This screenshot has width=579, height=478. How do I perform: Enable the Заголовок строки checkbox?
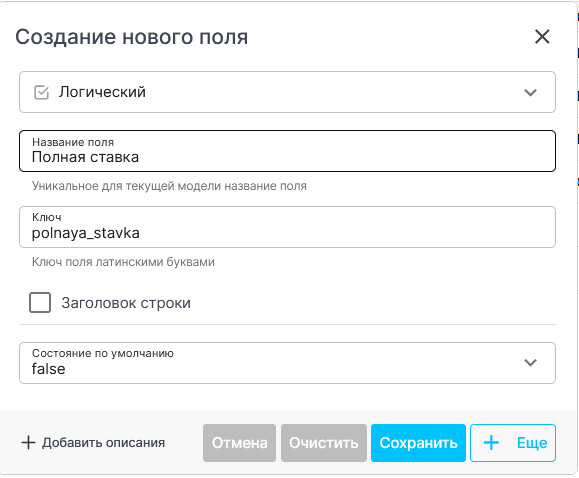click(40, 303)
